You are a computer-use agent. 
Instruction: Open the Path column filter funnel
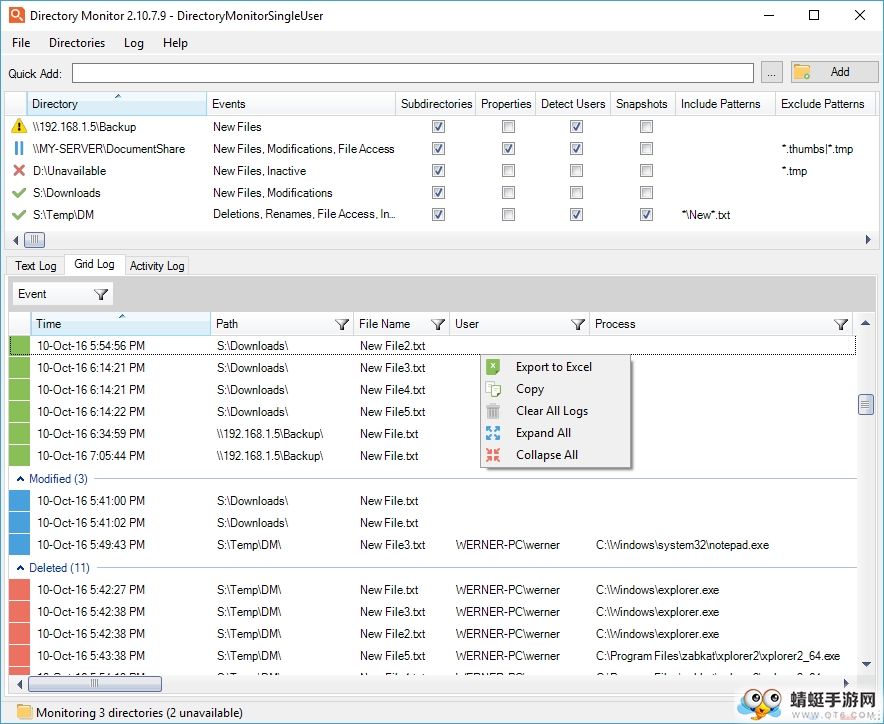342,324
